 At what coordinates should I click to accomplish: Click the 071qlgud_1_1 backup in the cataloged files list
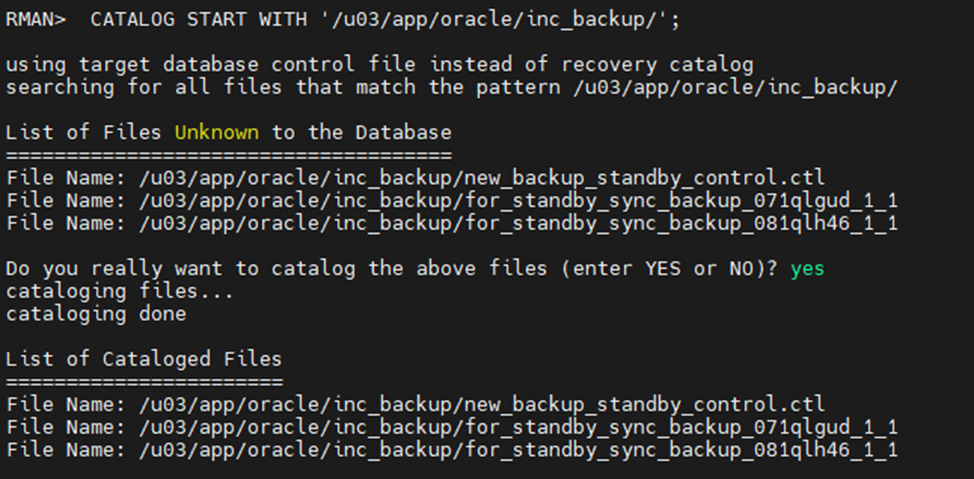click(x=451, y=427)
